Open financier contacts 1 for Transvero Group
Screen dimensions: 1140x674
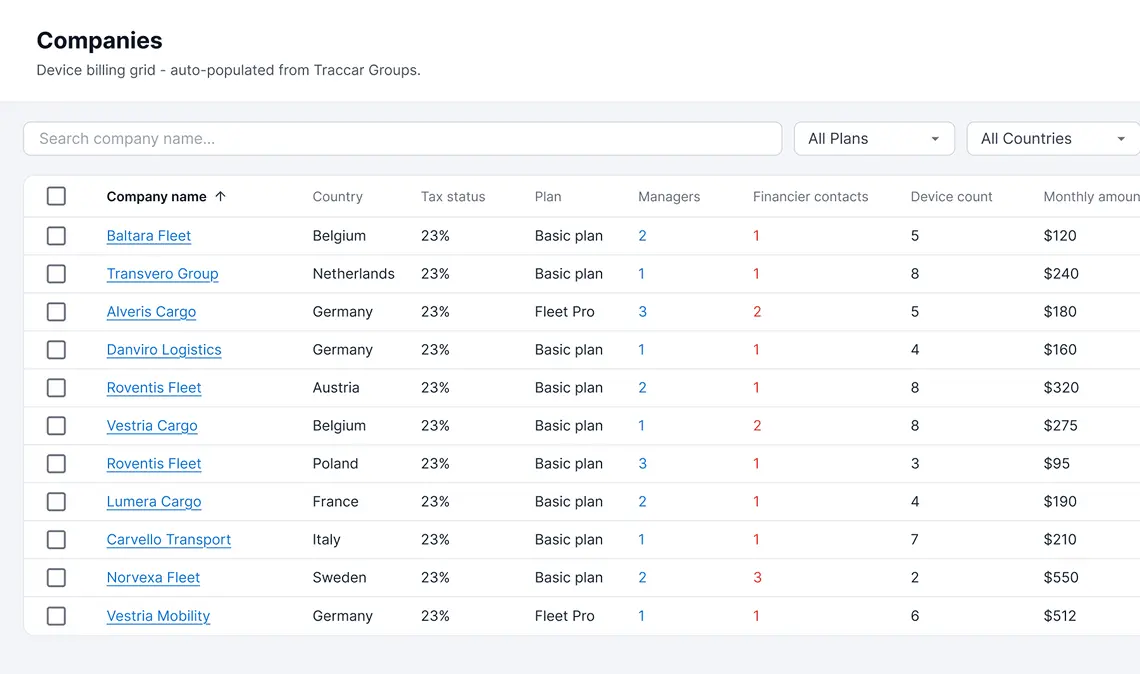756,273
